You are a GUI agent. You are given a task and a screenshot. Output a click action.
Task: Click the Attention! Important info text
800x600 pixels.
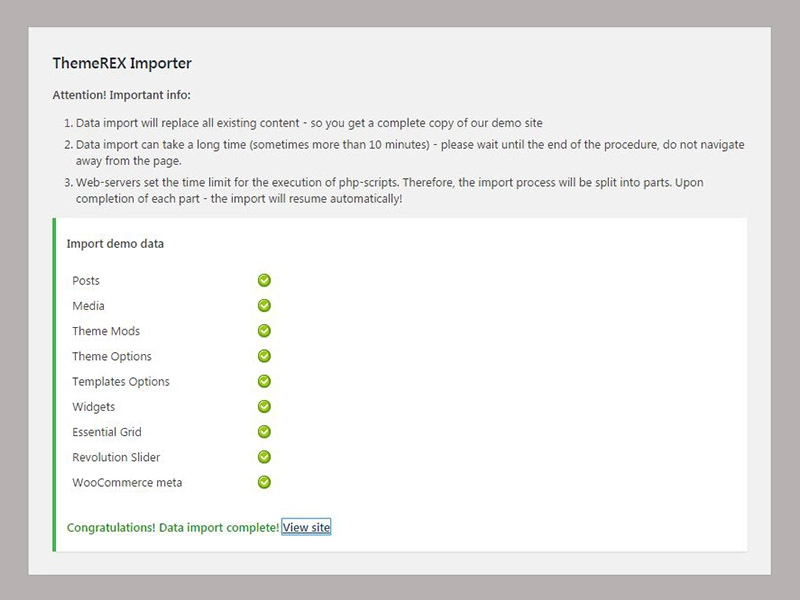[x=121, y=96]
